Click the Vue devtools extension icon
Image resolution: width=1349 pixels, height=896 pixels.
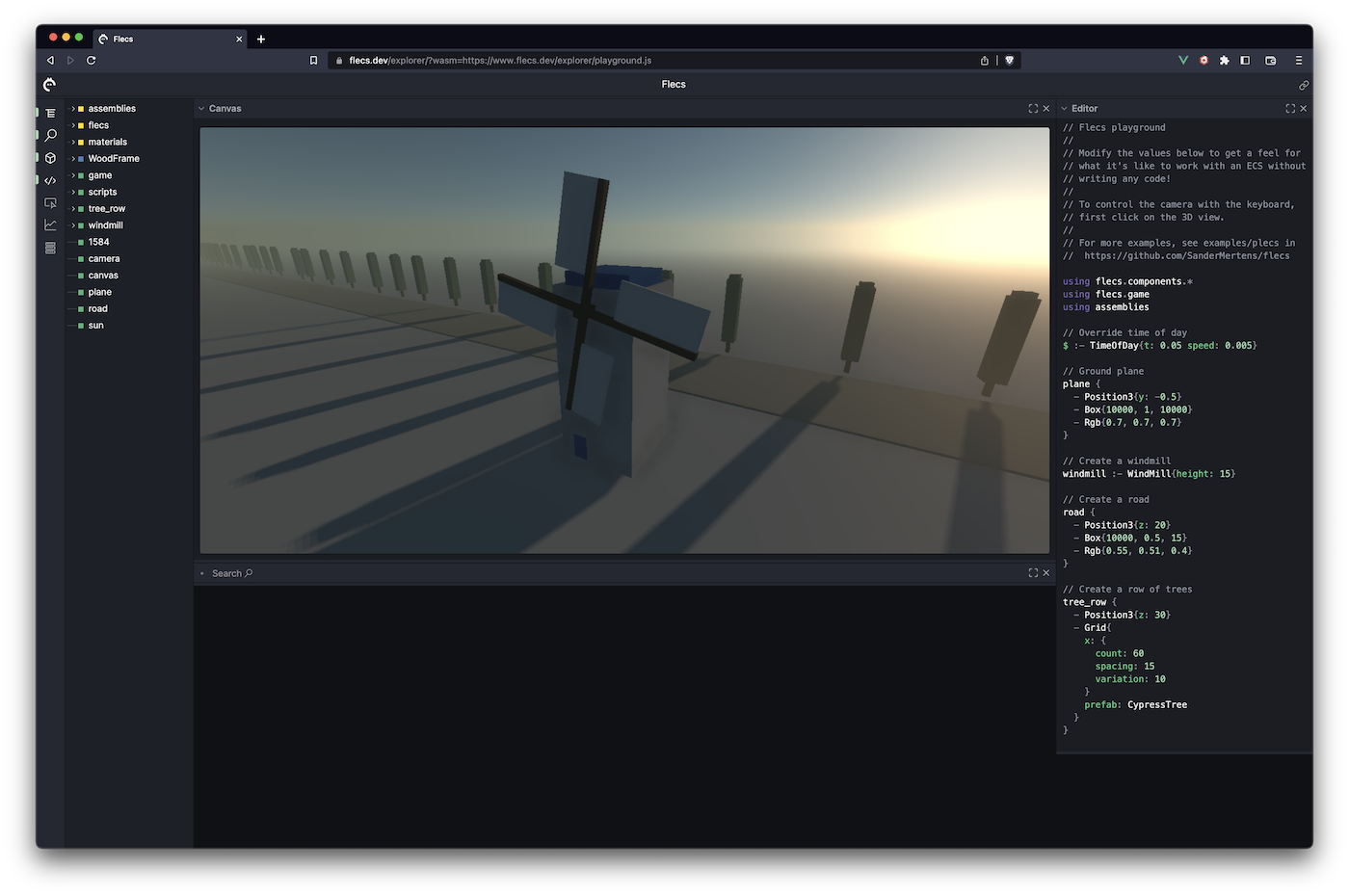pyautogui.click(x=1183, y=61)
